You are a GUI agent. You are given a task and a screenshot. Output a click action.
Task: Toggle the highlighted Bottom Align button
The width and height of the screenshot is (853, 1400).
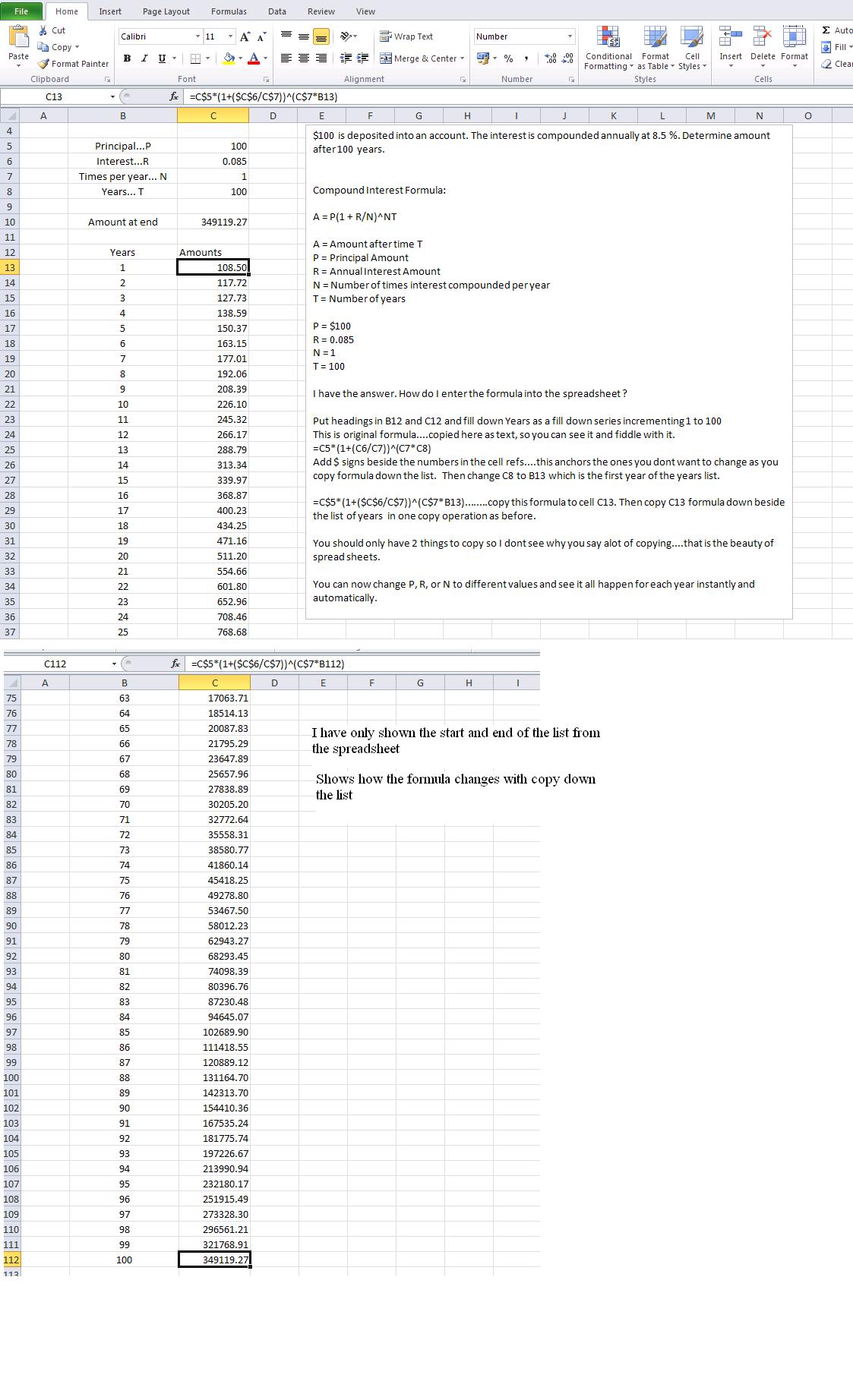pos(321,36)
